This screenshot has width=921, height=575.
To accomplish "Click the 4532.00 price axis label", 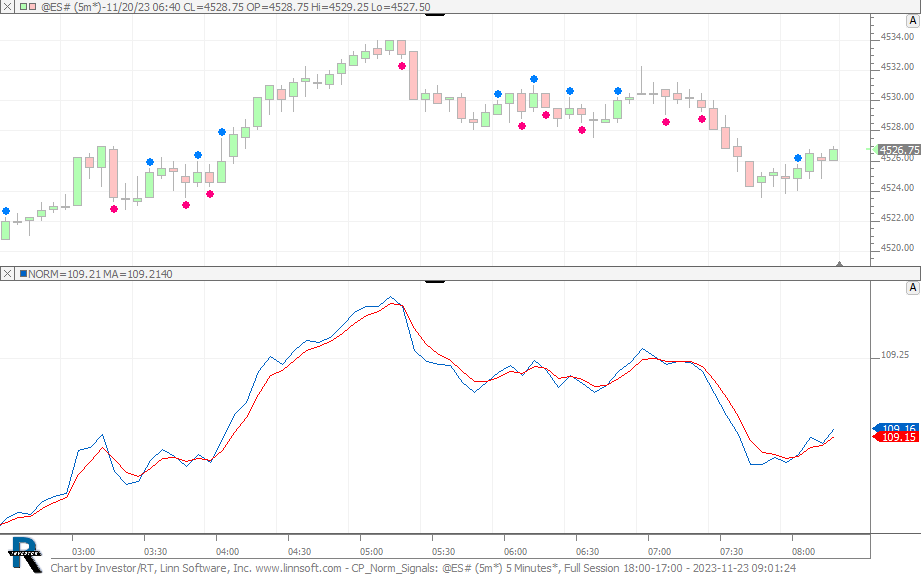I will [x=897, y=66].
